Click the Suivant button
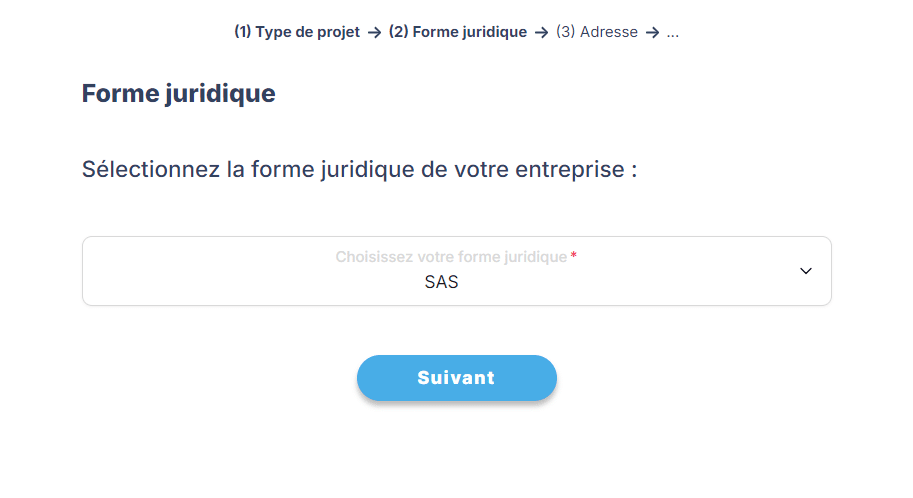 456,378
